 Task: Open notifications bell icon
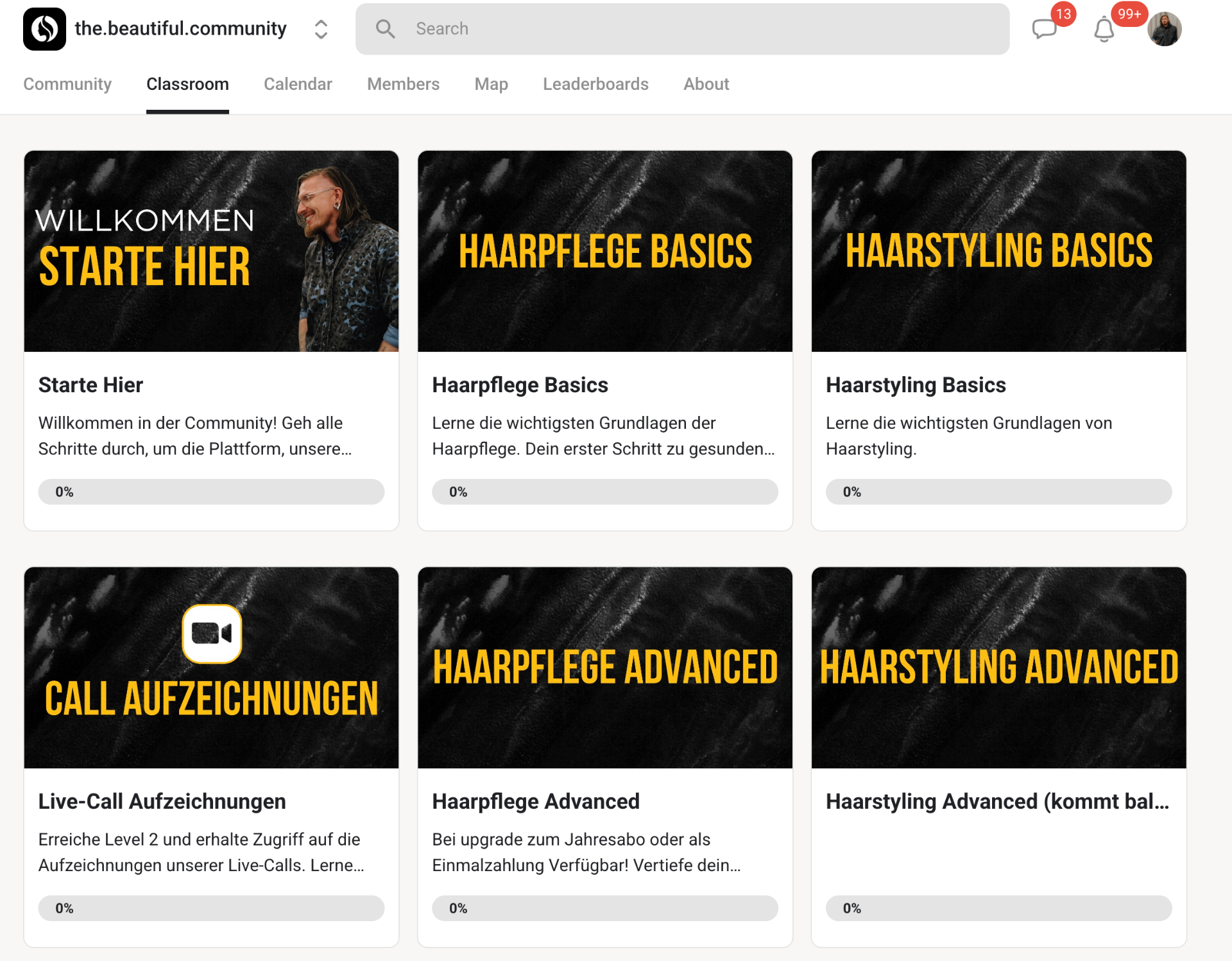(1104, 30)
